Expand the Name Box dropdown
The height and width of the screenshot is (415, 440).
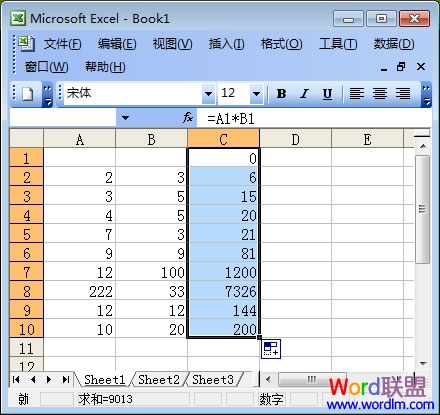point(125,118)
